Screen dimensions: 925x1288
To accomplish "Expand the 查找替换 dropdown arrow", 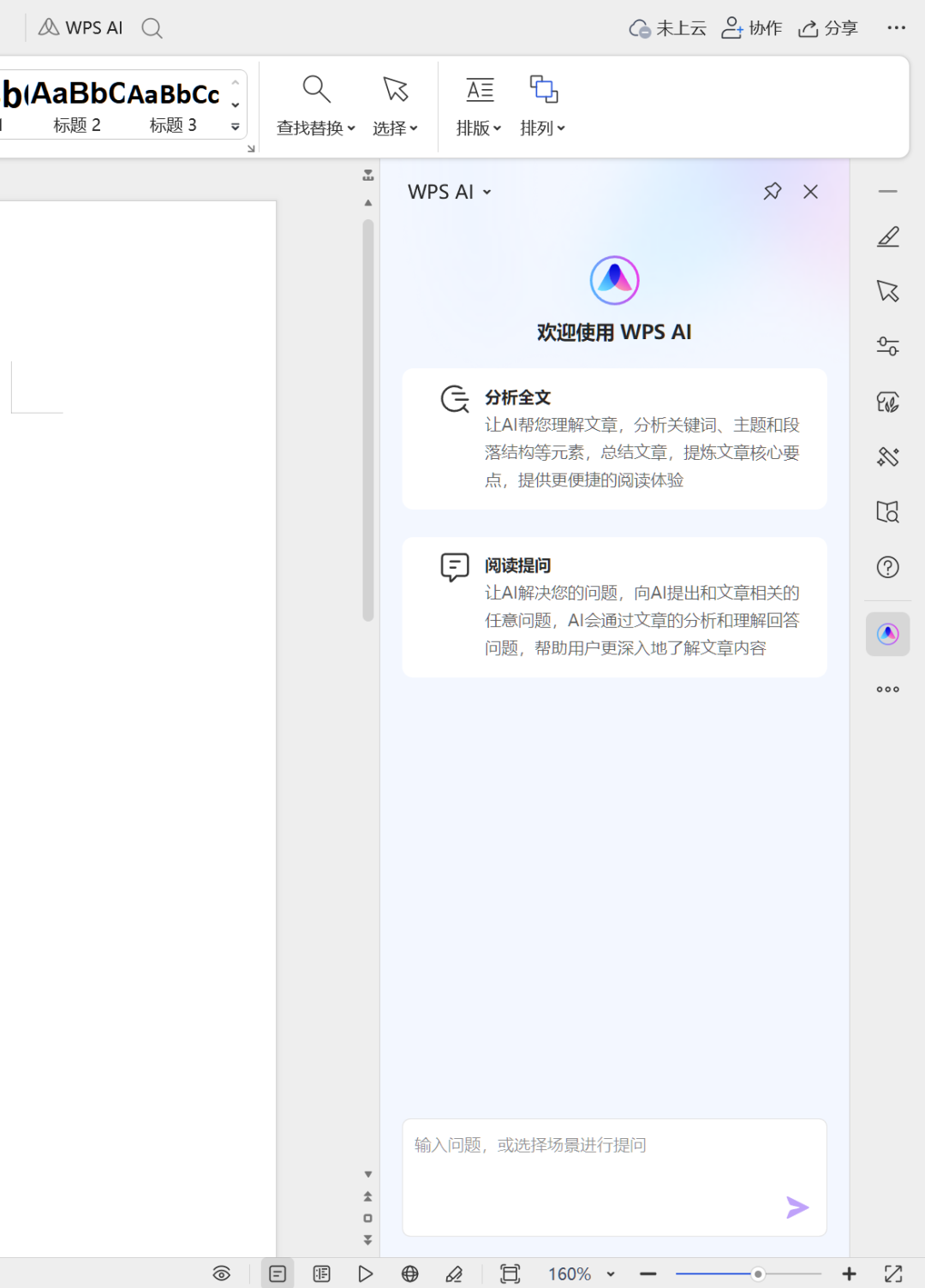I will 351,128.
